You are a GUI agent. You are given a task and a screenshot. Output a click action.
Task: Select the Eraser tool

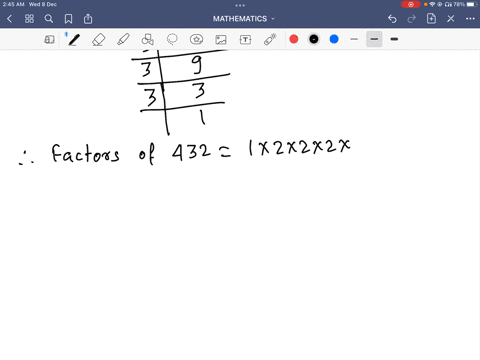tap(99, 39)
